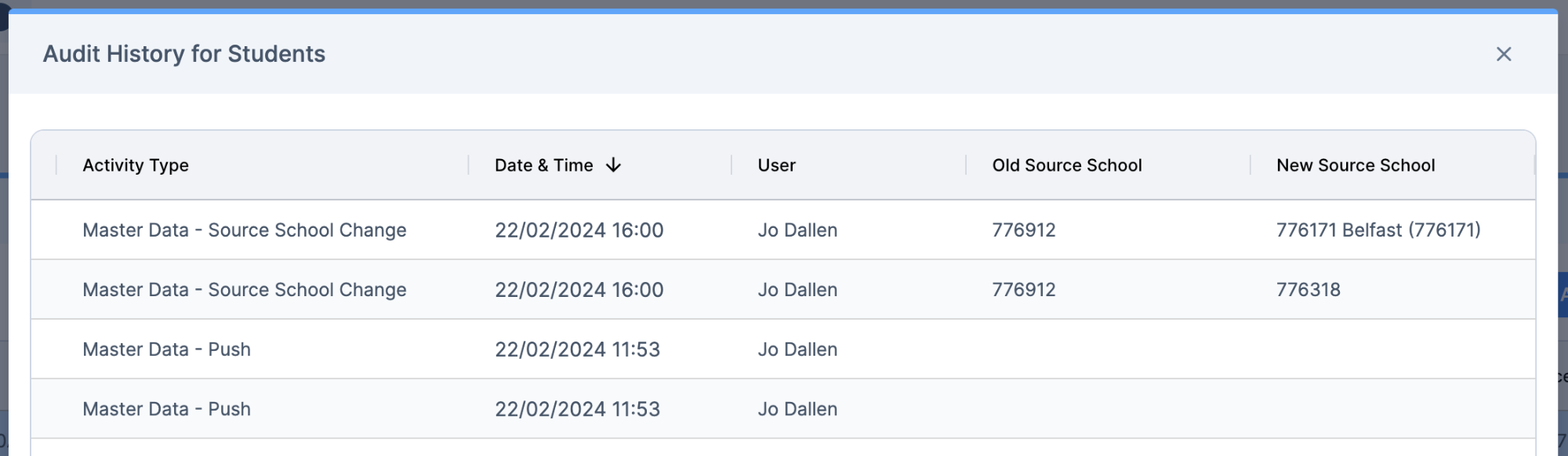Click the descending sort arrow on Date & Time
The height and width of the screenshot is (456, 1568).
pyautogui.click(x=614, y=165)
